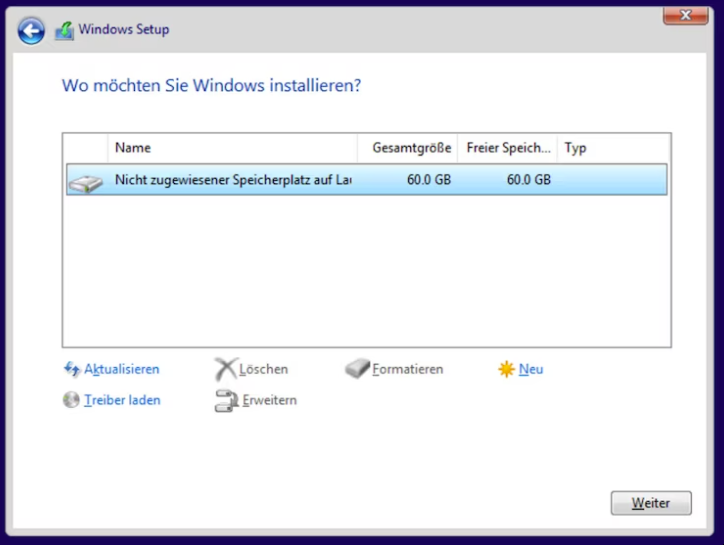Screen dimensions: 724x545
Task: Close the Windows Setup dialog
Action: click(x=686, y=15)
